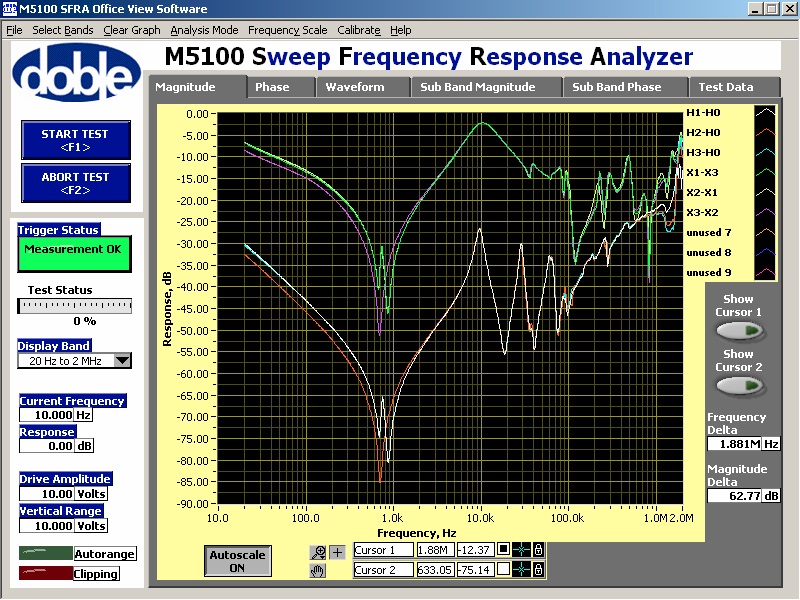Click the START TEST button

tap(76, 140)
